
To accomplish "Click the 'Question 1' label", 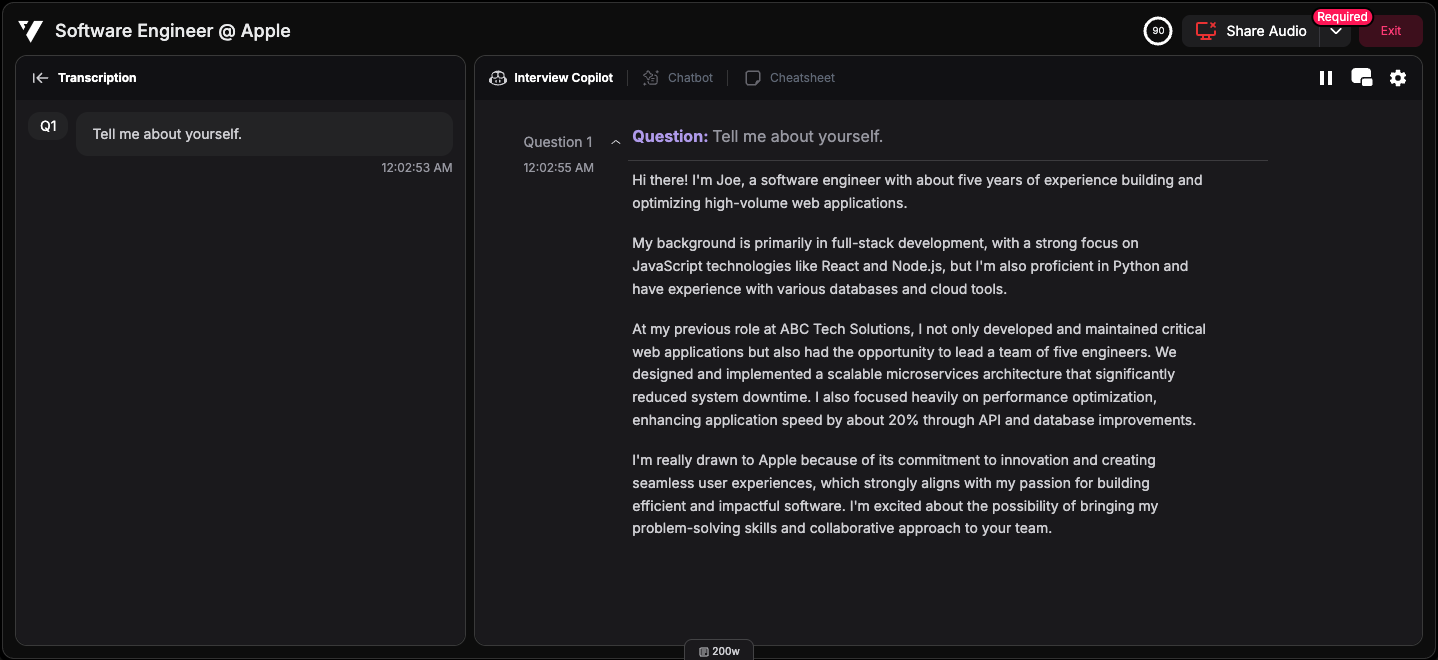I will (558, 142).
